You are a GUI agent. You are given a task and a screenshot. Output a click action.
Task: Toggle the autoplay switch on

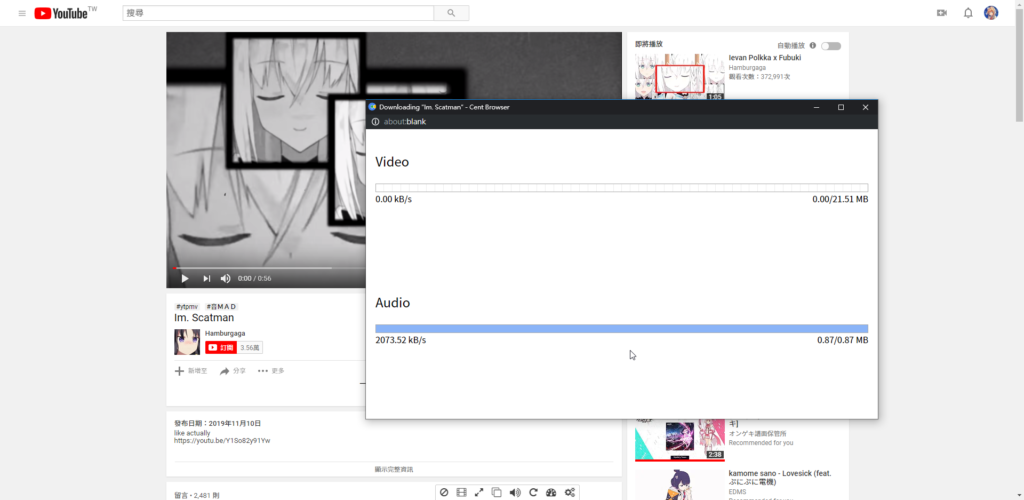coord(830,46)
